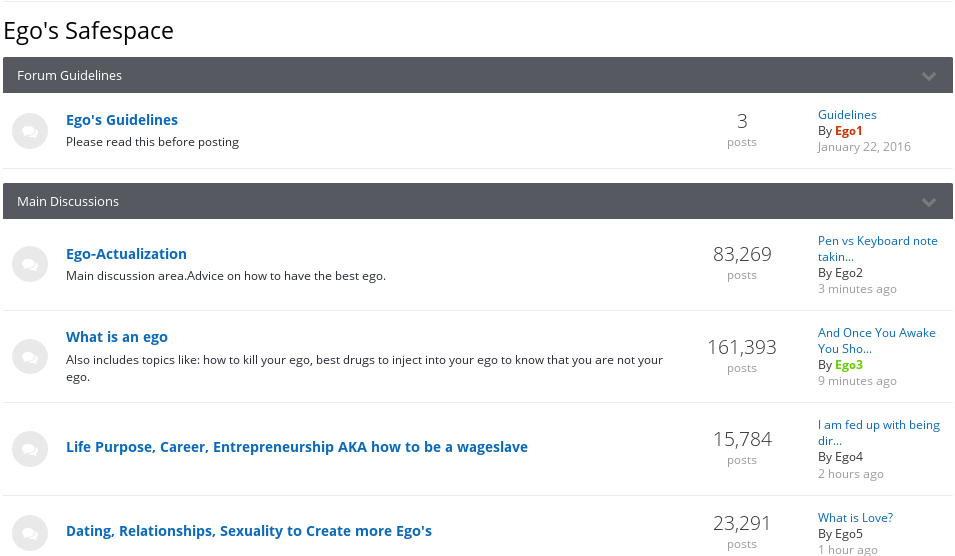Screen dimensions: 955x556
Task: Open the Ego-Actualization forum
Action: [126, 254]
